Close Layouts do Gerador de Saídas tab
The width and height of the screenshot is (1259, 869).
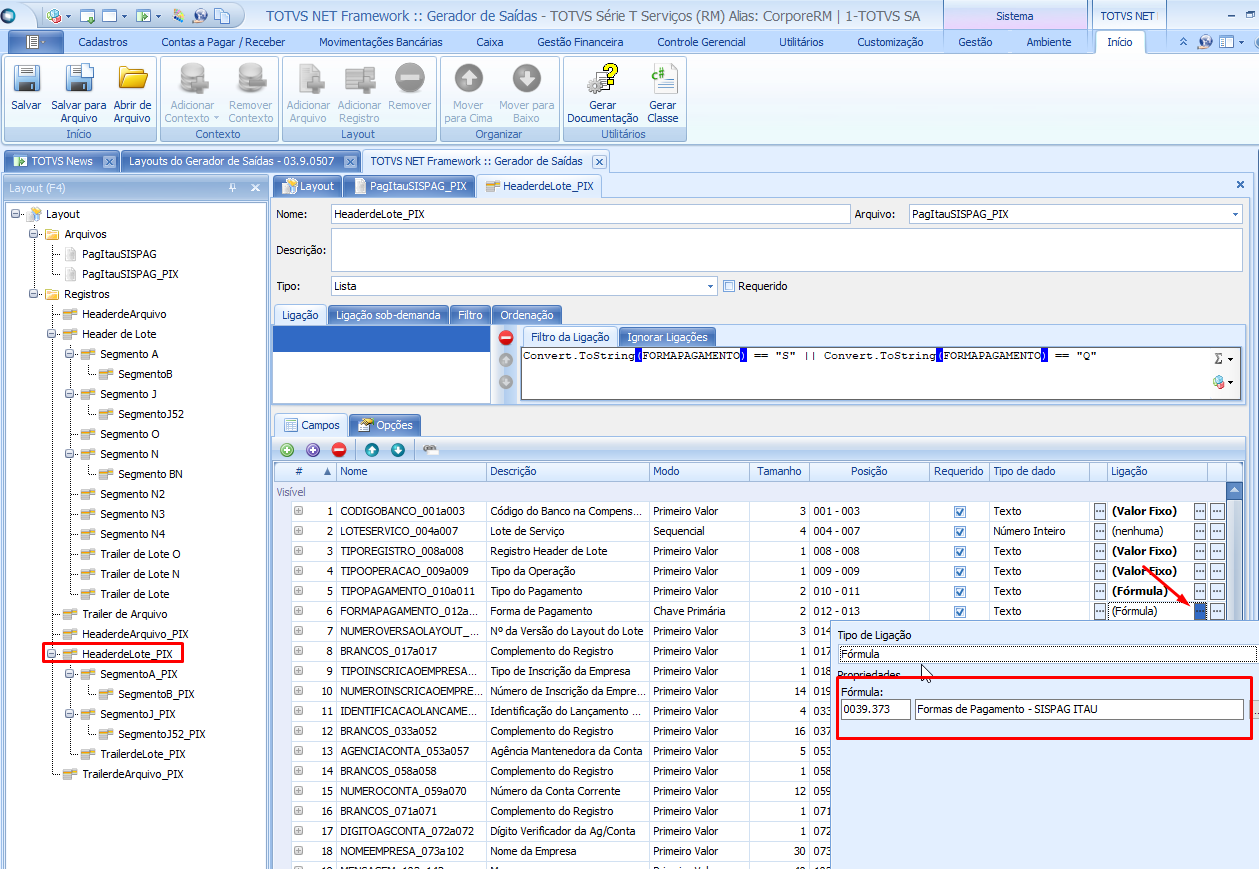click(x=350, y=161)
